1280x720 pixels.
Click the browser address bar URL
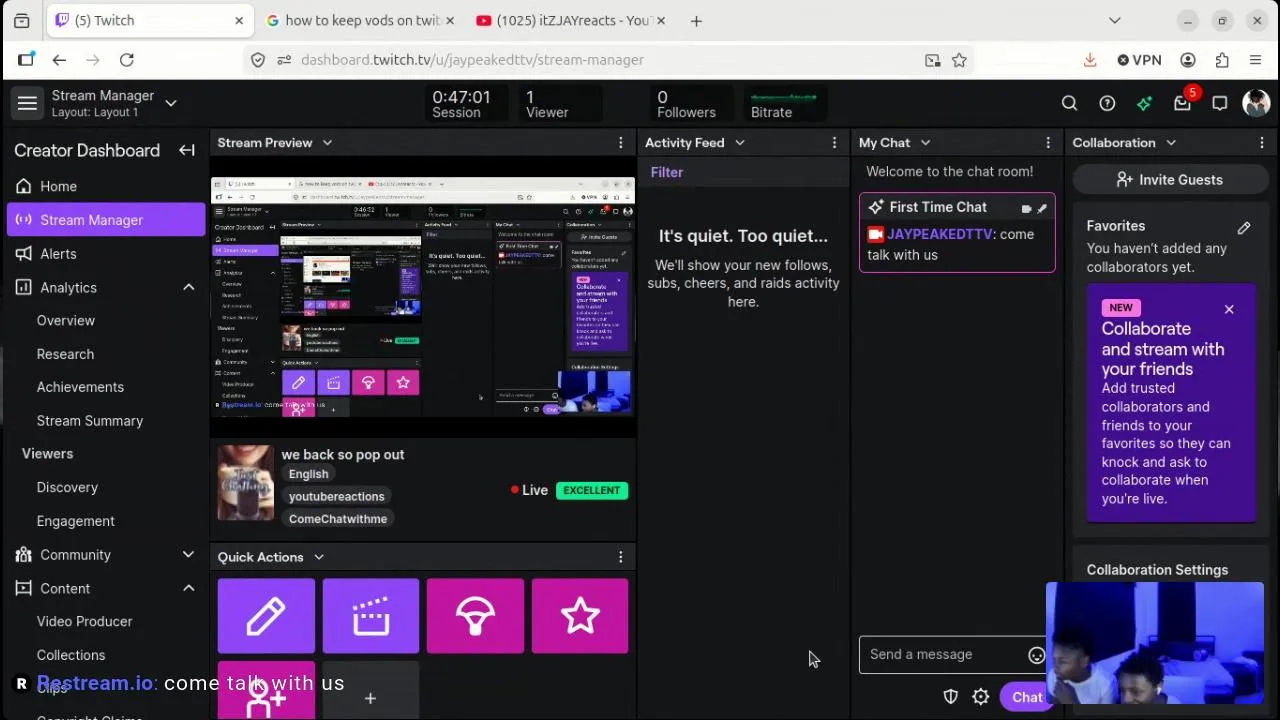coord(472,60)
